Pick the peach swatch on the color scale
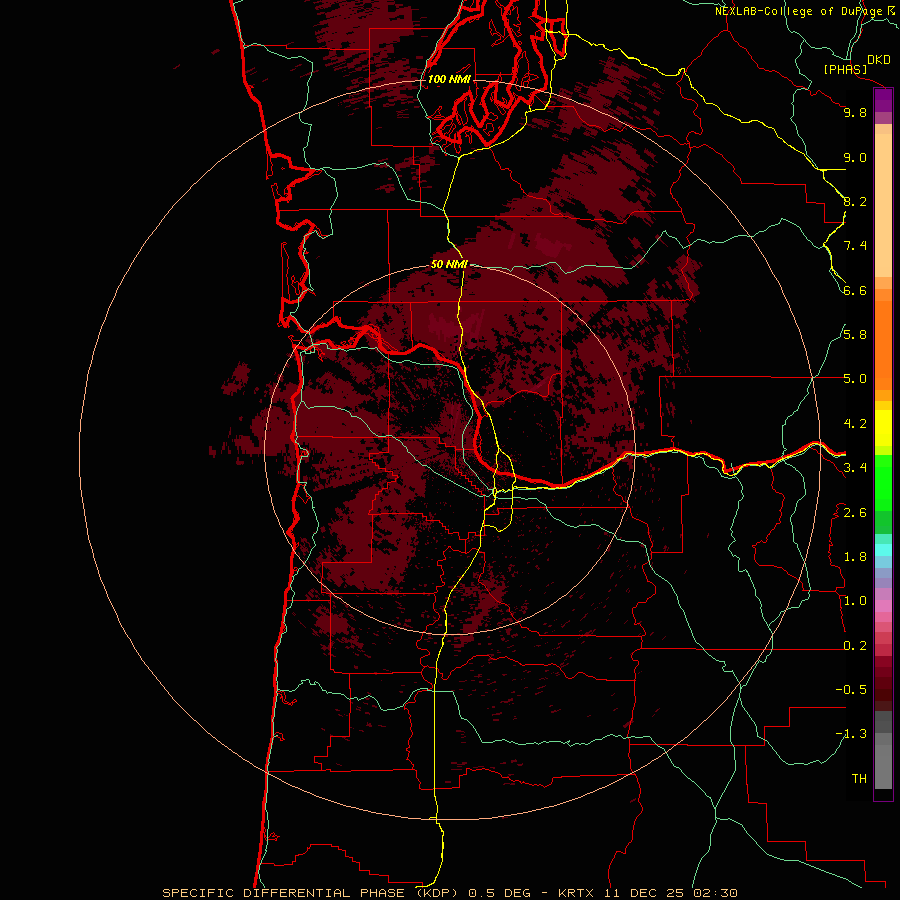 coord(883,204)
